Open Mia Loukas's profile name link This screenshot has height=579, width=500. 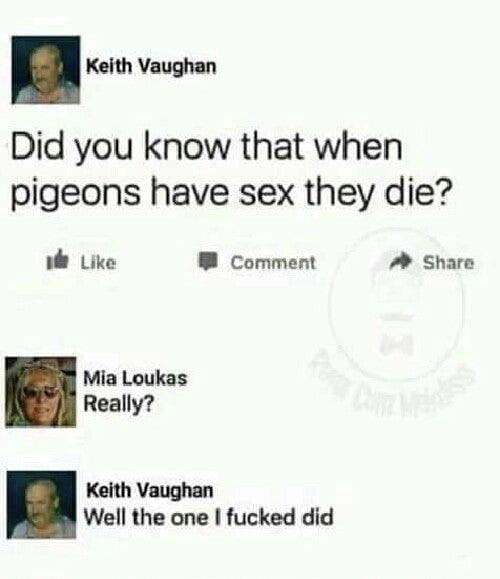click(136, 378)
